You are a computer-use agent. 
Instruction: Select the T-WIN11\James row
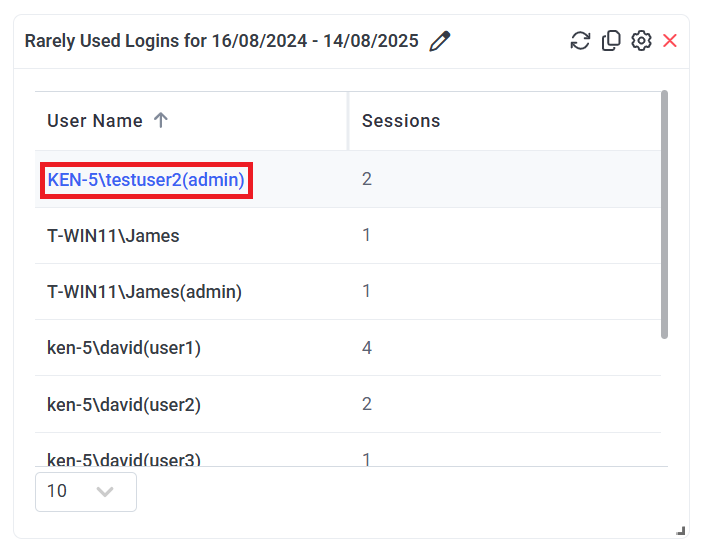click(113, 236)
